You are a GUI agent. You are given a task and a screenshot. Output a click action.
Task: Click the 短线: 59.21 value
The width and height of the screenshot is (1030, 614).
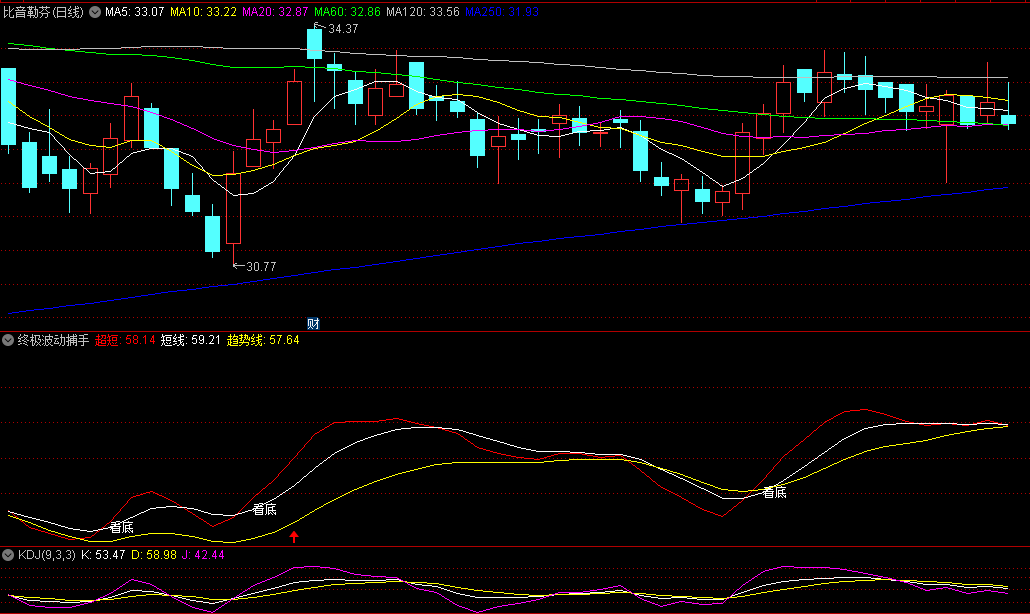tap(190, 340)
